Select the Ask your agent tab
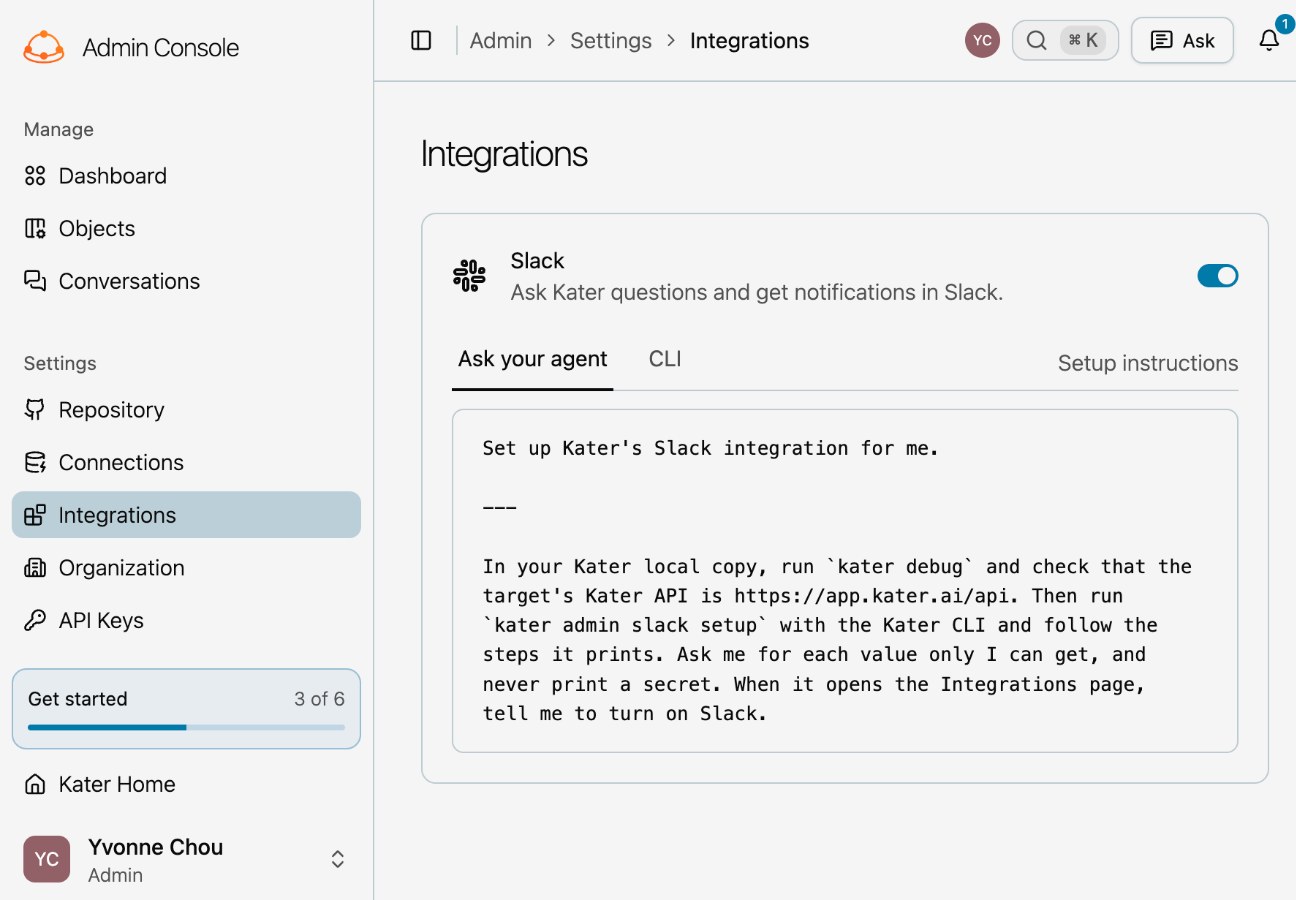The image size is (1296, 900). point(533,359)
